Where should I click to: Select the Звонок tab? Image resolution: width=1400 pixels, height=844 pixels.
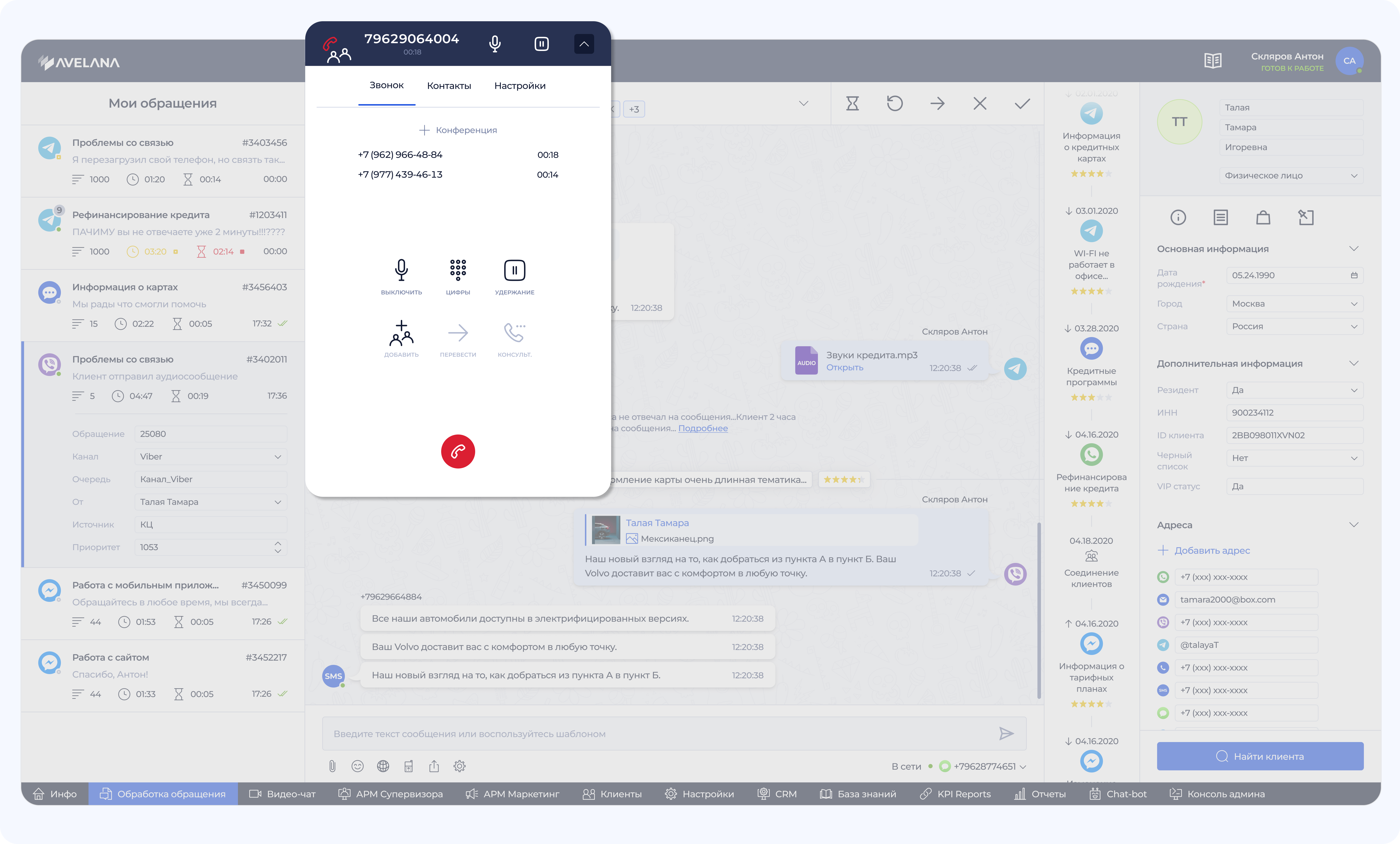(386, 85)
